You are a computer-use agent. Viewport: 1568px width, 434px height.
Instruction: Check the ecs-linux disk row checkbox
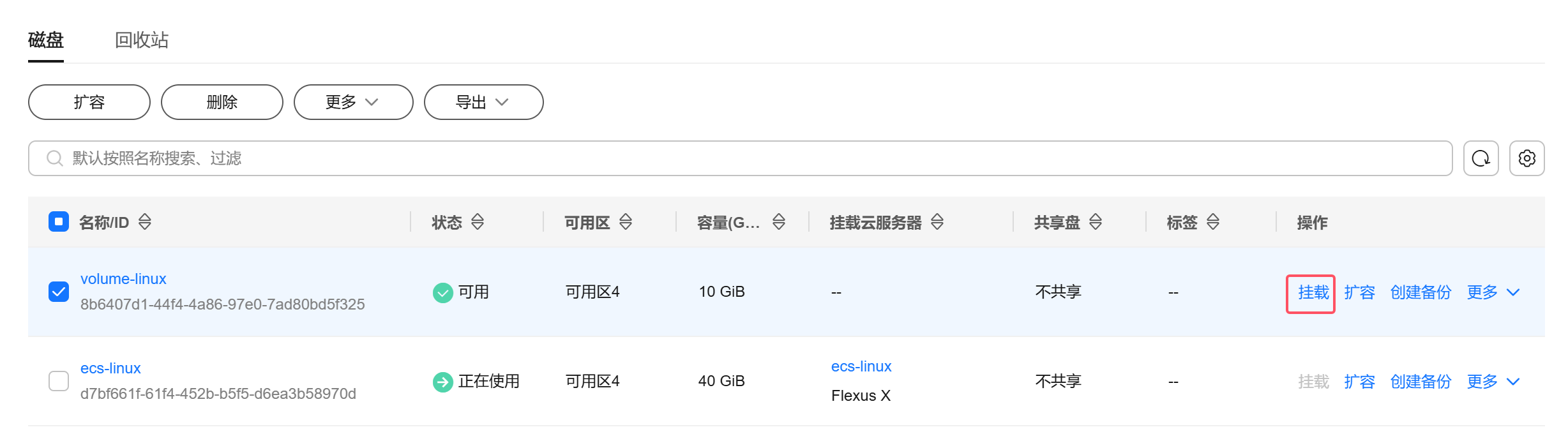pos(59,381)
